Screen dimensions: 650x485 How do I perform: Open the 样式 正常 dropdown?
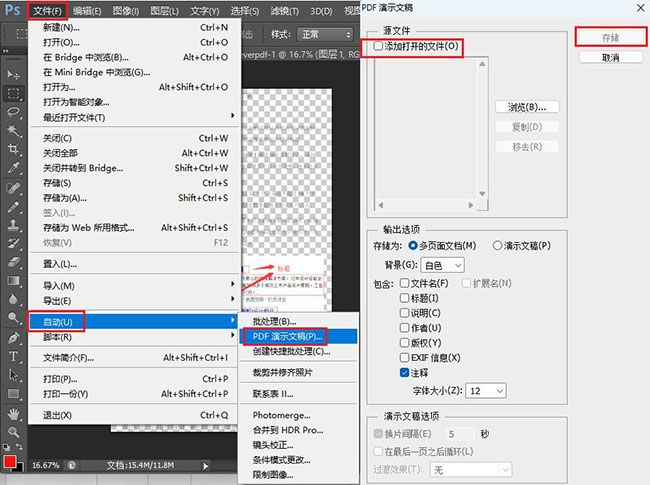(x=325, y=34)
